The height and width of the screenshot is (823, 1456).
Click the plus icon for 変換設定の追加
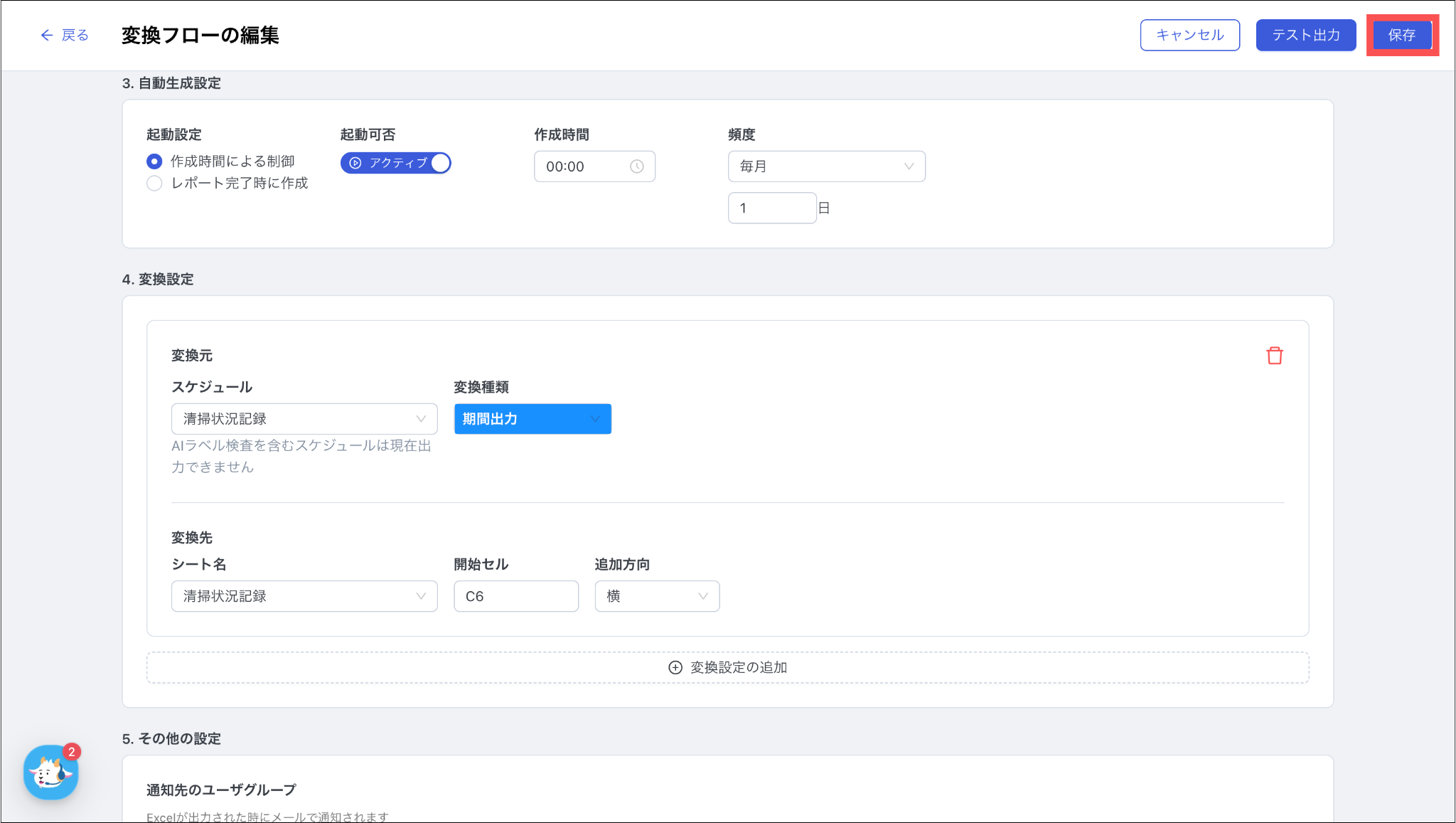click(675, 667)
